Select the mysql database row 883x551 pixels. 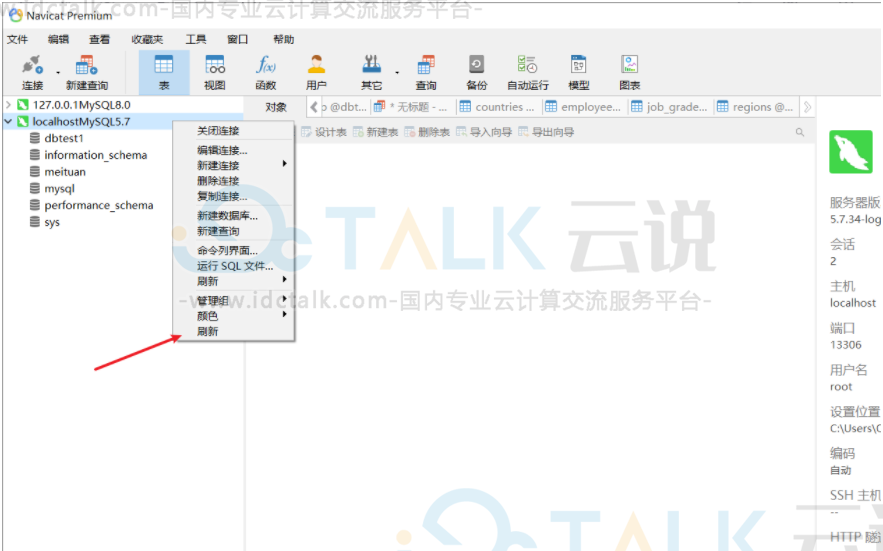[52, 189]
